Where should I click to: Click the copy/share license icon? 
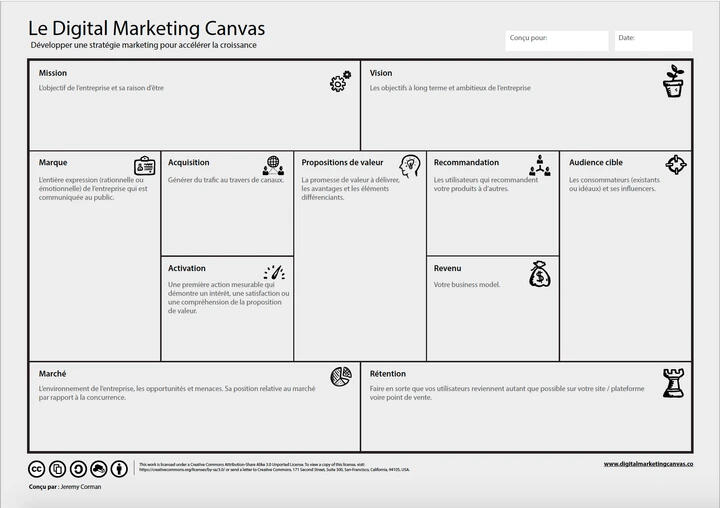tap(57, 469)
